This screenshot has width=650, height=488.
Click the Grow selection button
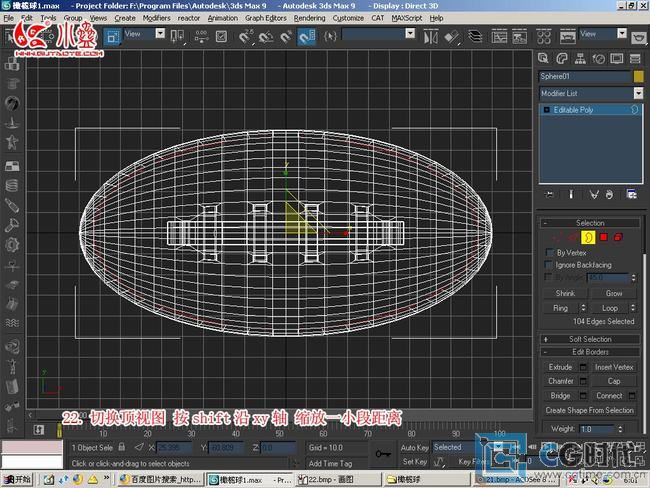tap(614, 294)
